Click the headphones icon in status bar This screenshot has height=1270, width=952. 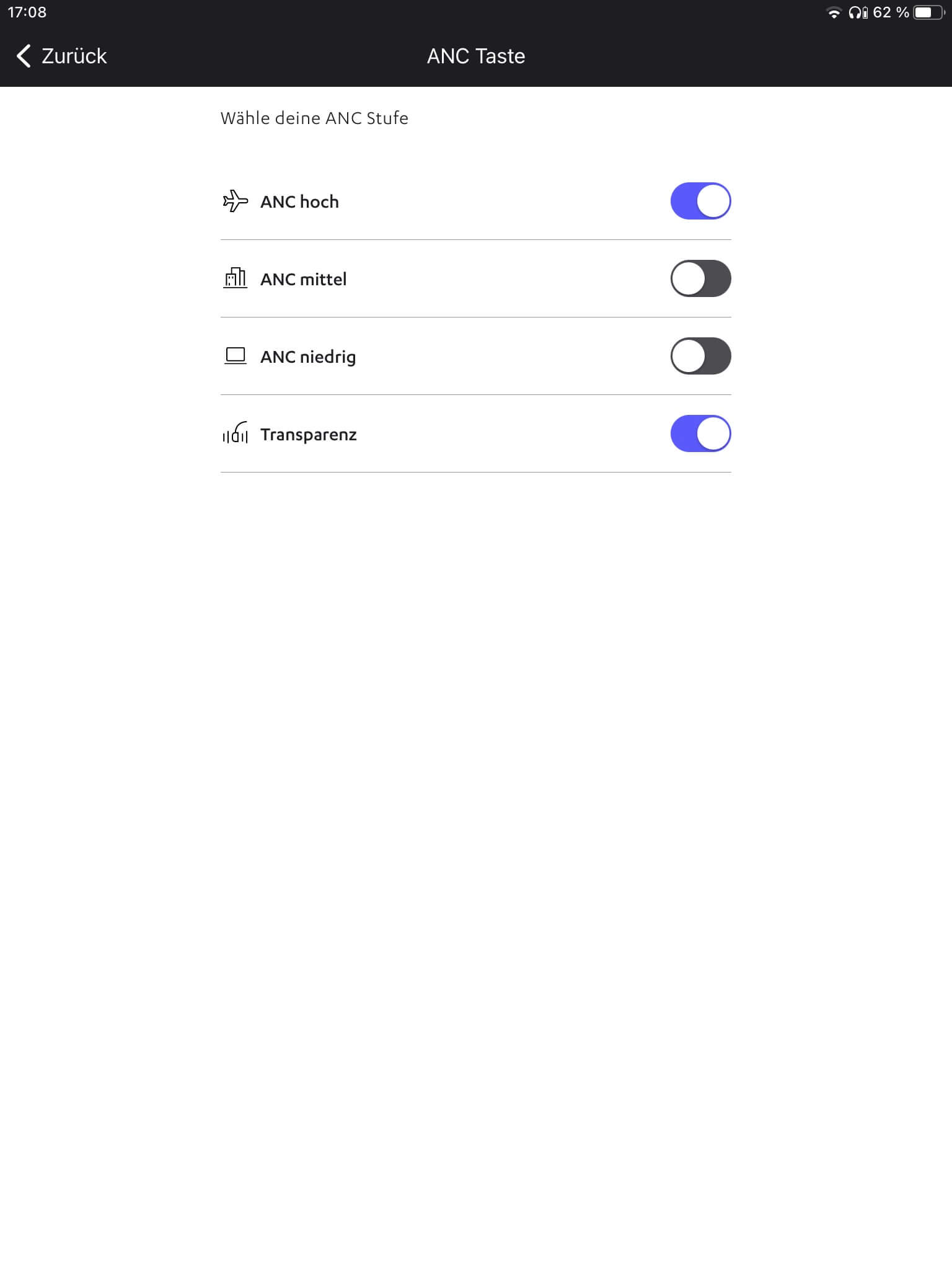858,13
